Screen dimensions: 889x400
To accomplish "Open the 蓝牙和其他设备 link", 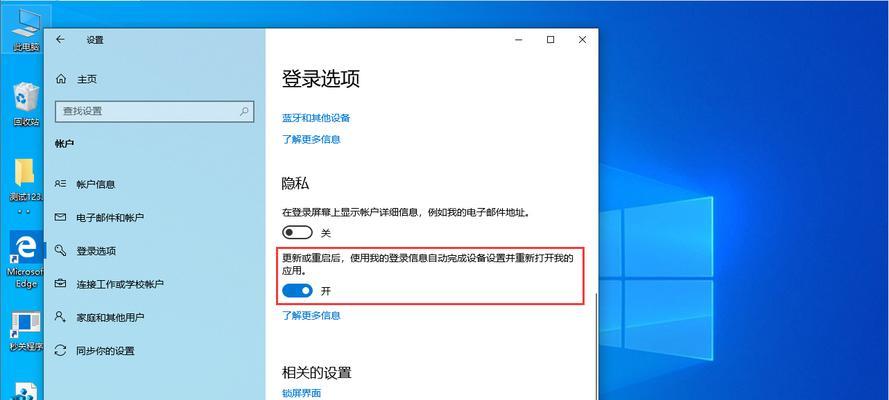I will (316, 118).
